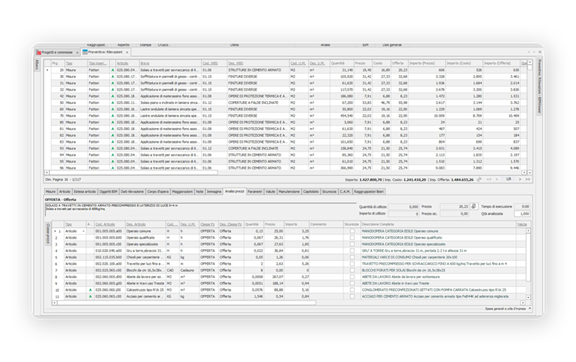Close the Preventivo: Rilevazioni tab

tap(127, 52)
